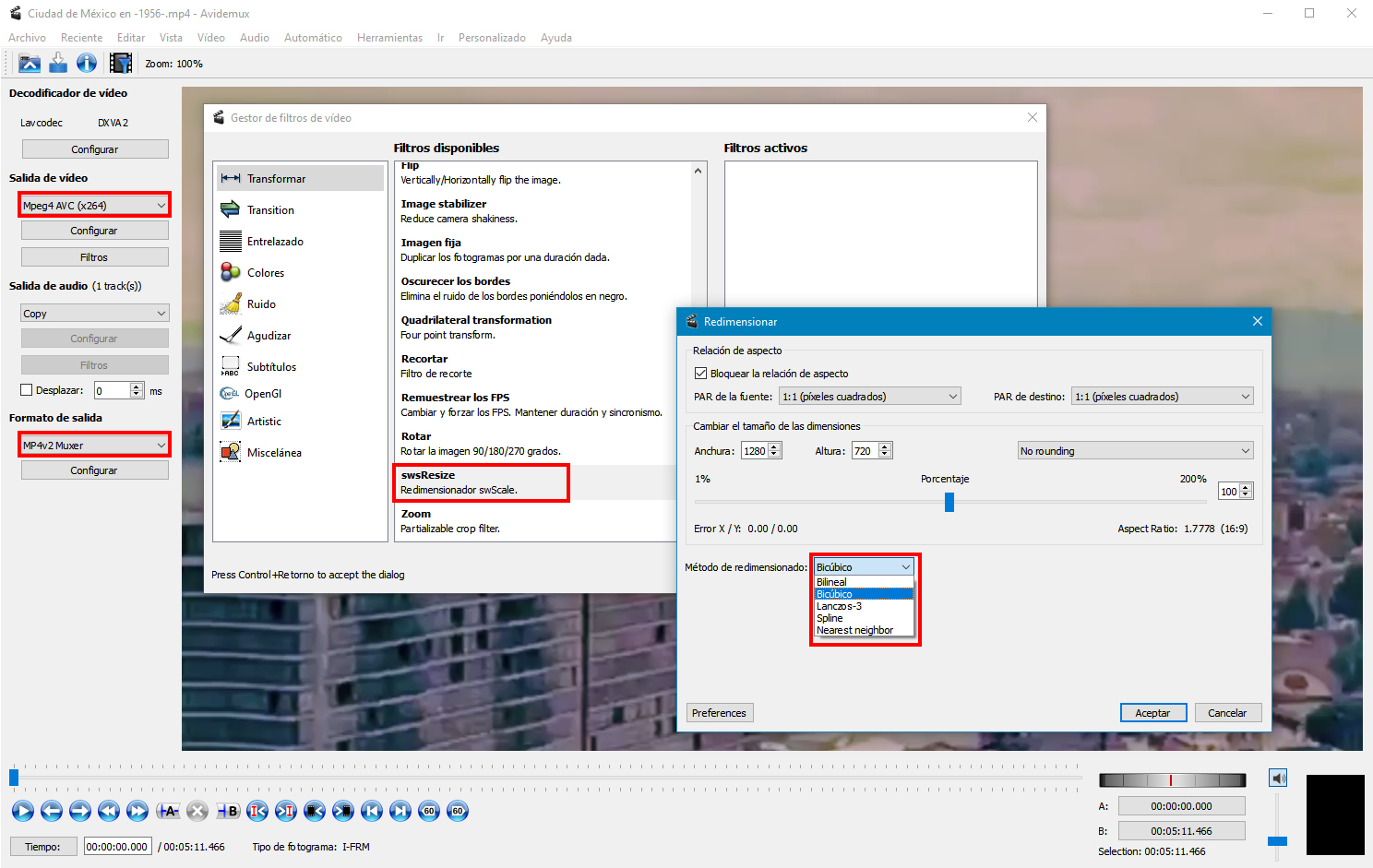Open the Vídeo menu
Viewport: 1373px width, 868px height.
[211, 38]
